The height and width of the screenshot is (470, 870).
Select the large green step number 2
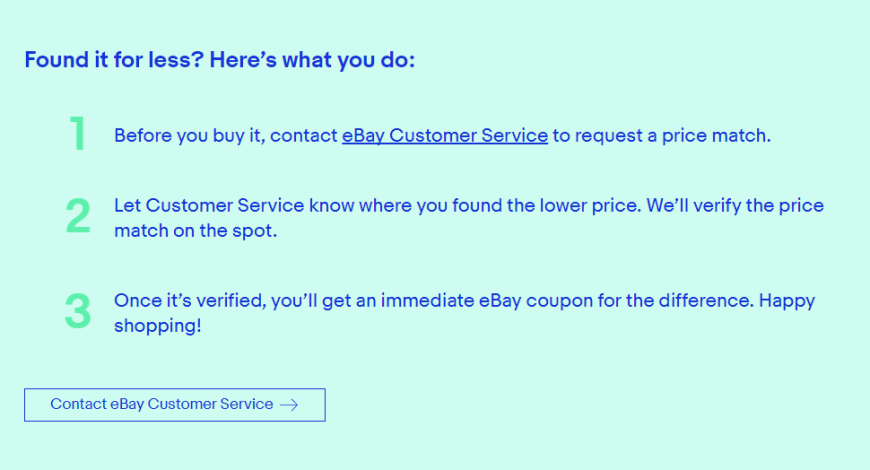point(78,216)
